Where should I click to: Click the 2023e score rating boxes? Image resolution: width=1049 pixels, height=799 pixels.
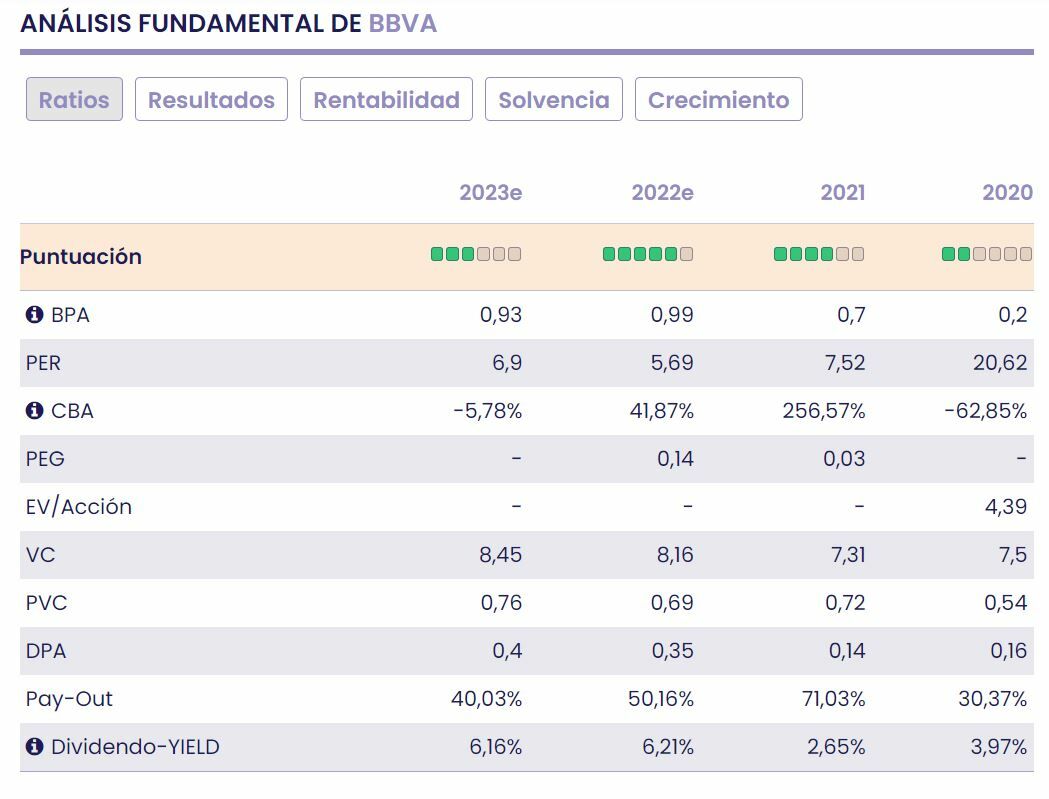coord(476,255)
